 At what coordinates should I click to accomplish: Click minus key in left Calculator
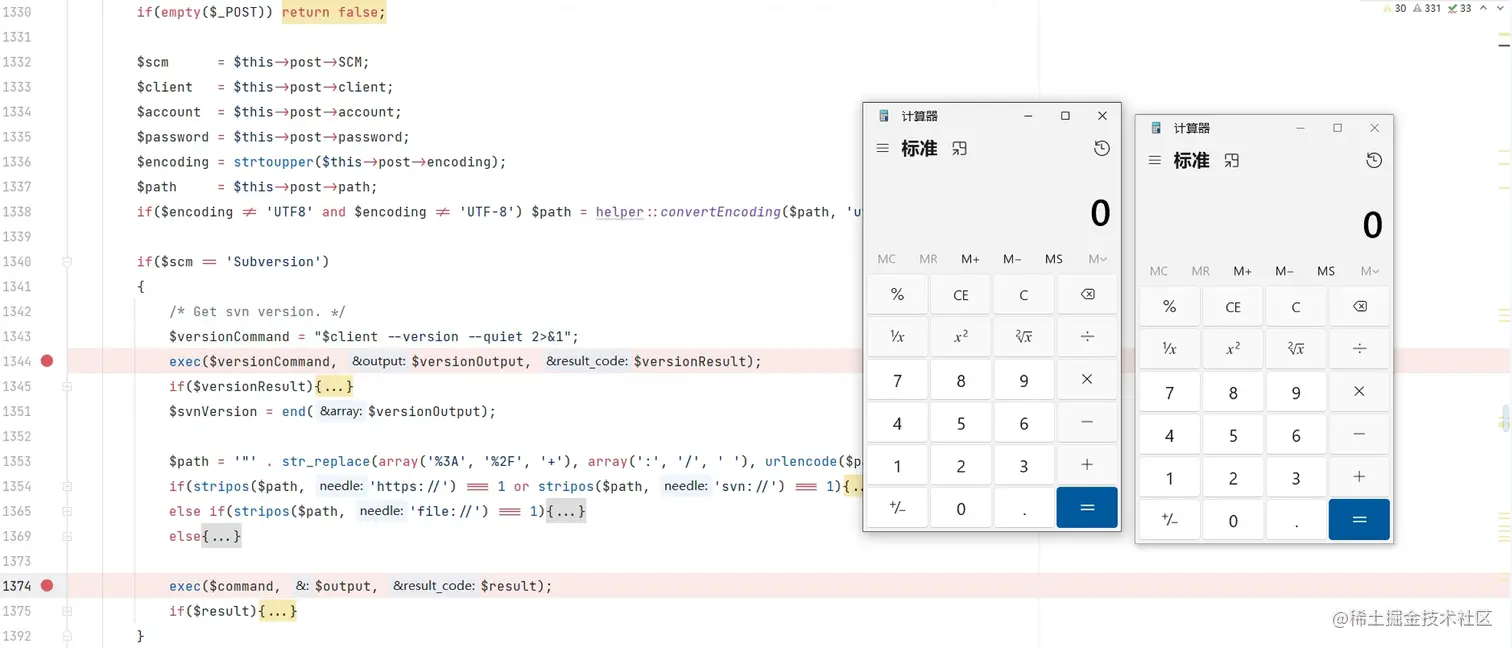tap(1087, 423)
